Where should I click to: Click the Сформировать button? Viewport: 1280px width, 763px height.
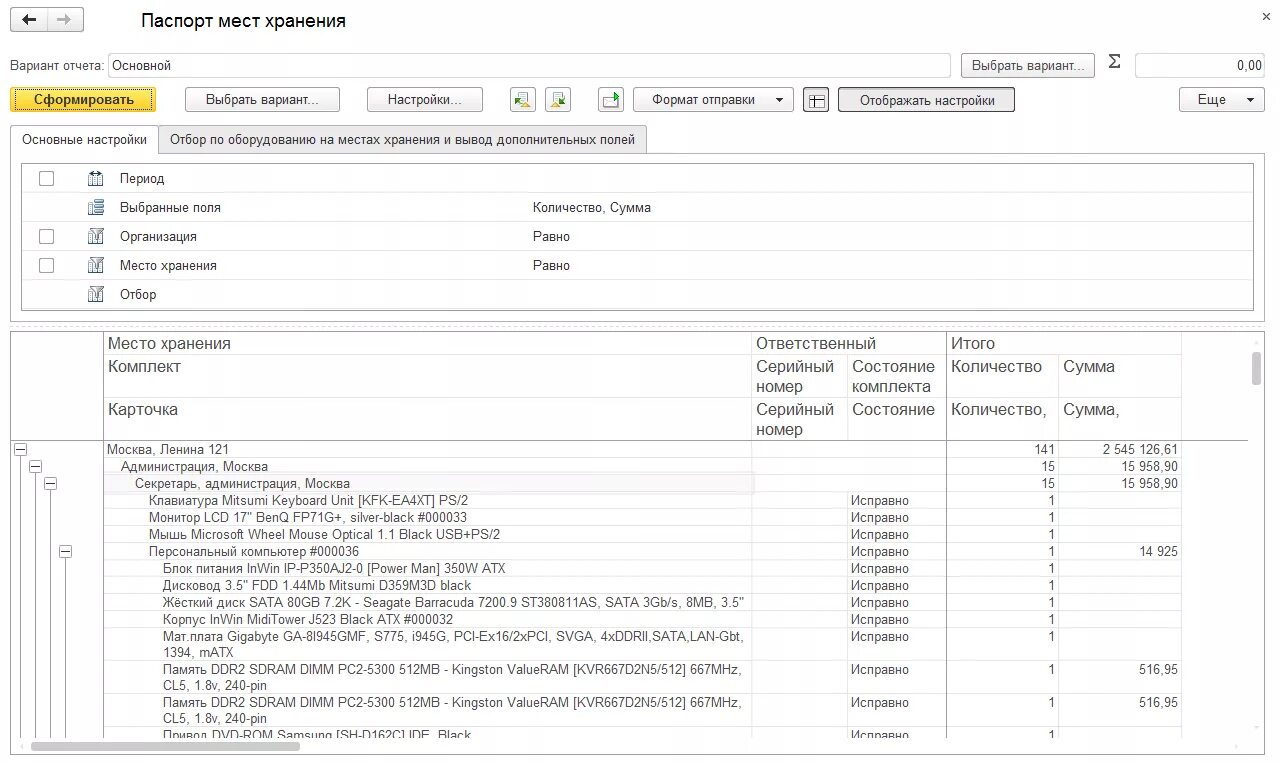83,100
